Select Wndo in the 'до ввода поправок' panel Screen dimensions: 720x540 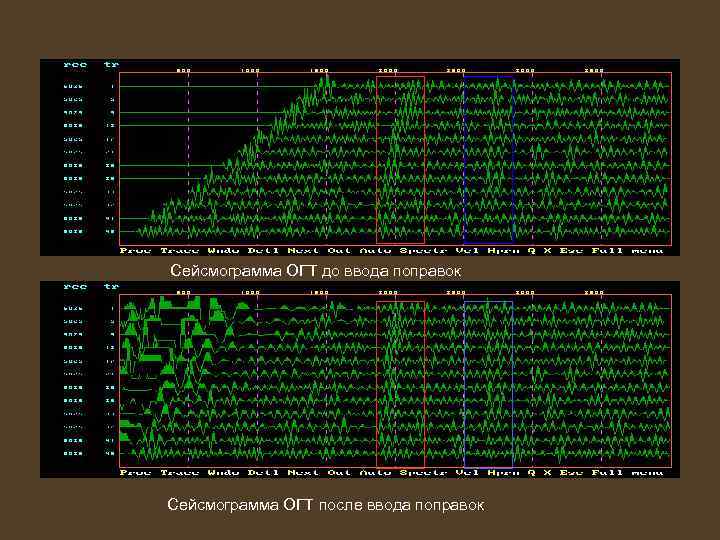[223, 250]
